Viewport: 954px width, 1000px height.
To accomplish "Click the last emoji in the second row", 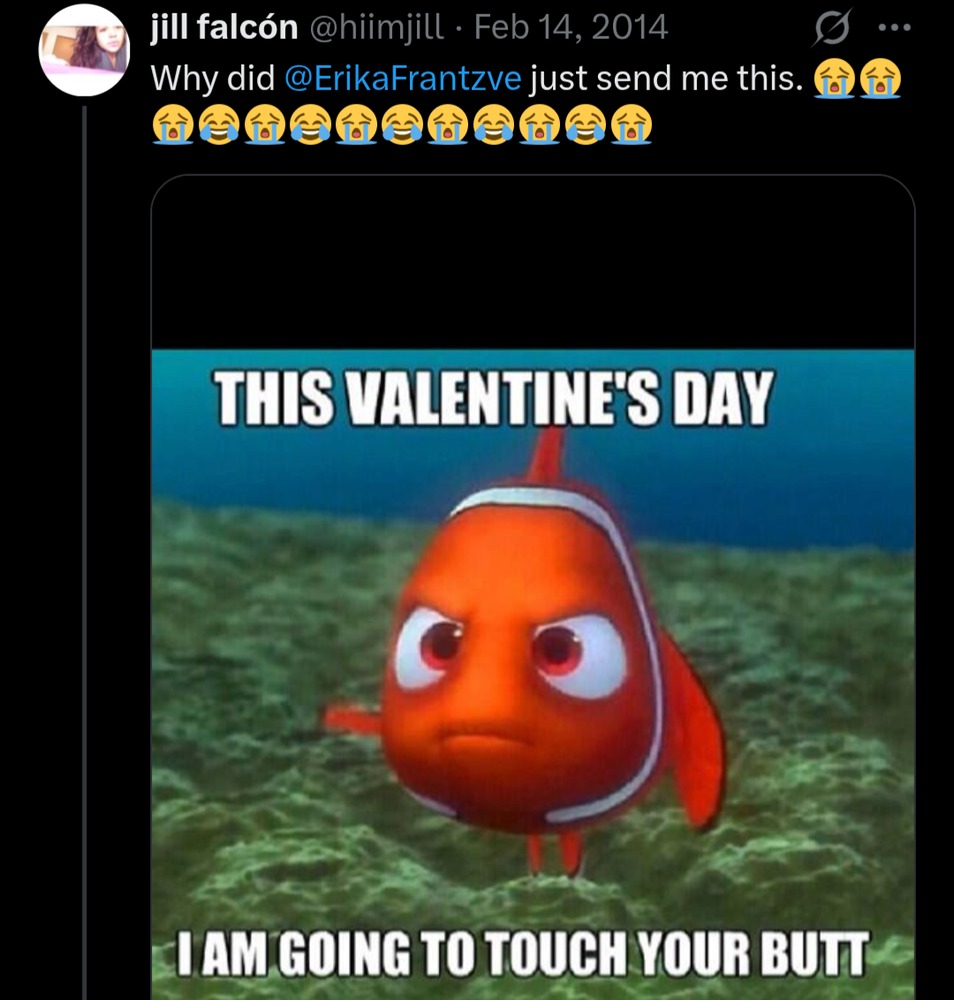I will click(x=632, y=125).
